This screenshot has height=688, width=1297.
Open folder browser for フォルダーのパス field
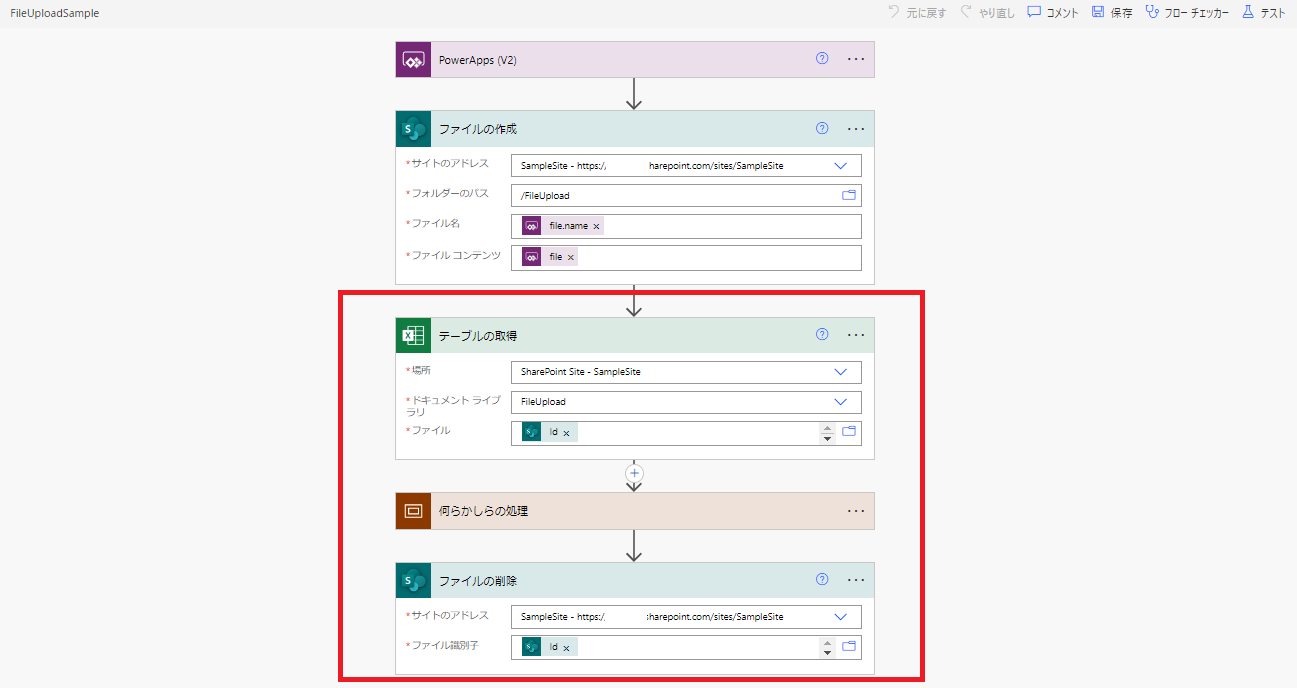click(850, 195)
